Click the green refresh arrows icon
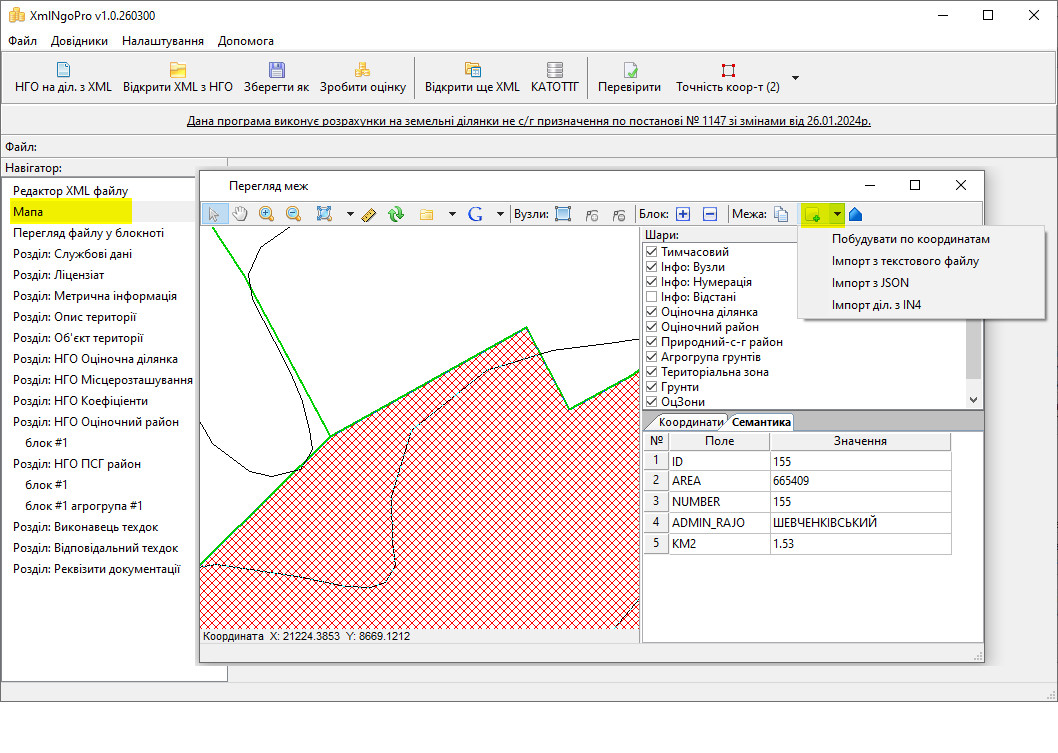The image size is (1058, 753). pyautogui.click(x=395, y=214)
